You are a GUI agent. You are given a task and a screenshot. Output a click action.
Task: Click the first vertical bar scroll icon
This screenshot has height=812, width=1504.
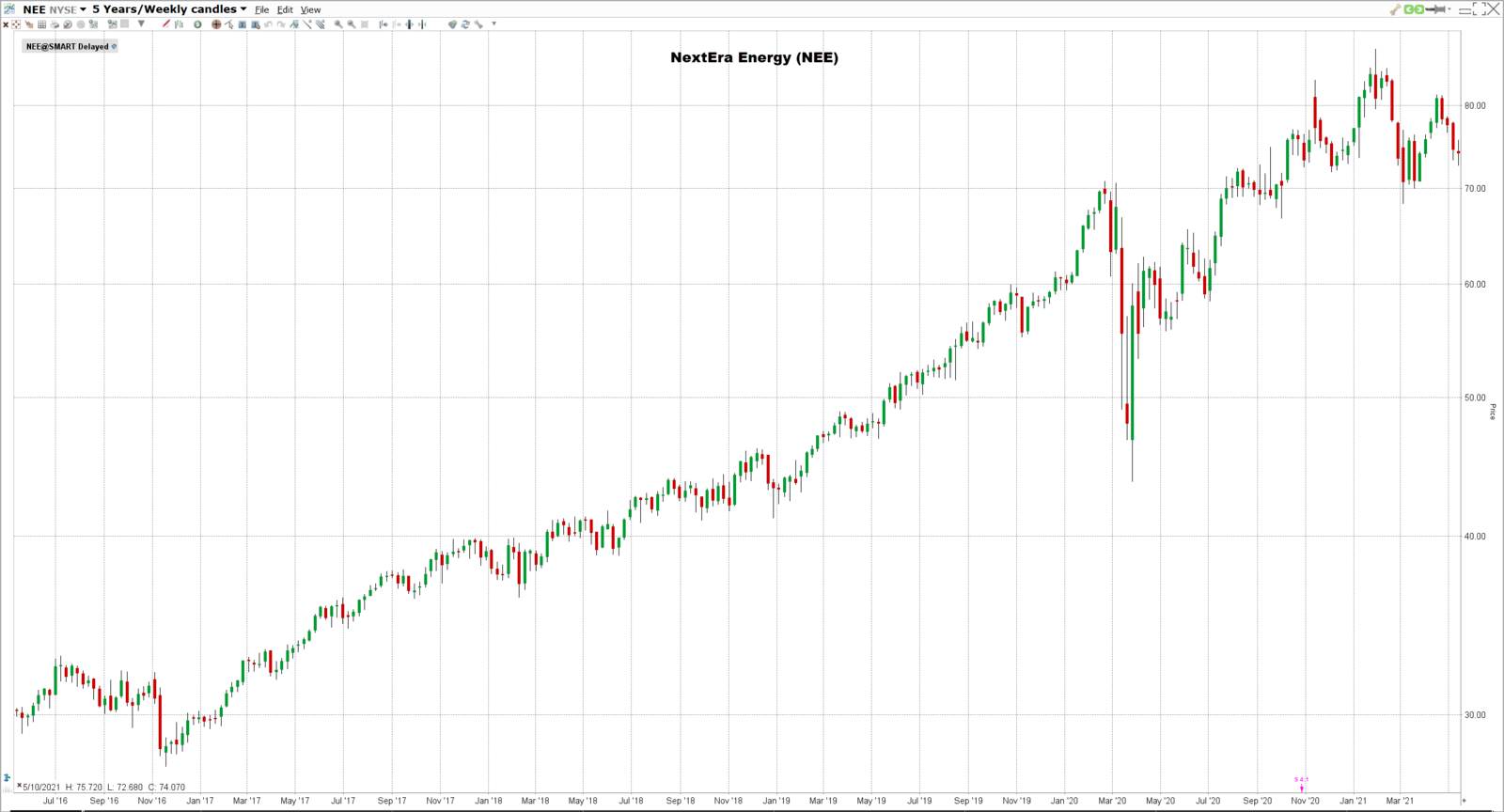(x=384, y=24)
